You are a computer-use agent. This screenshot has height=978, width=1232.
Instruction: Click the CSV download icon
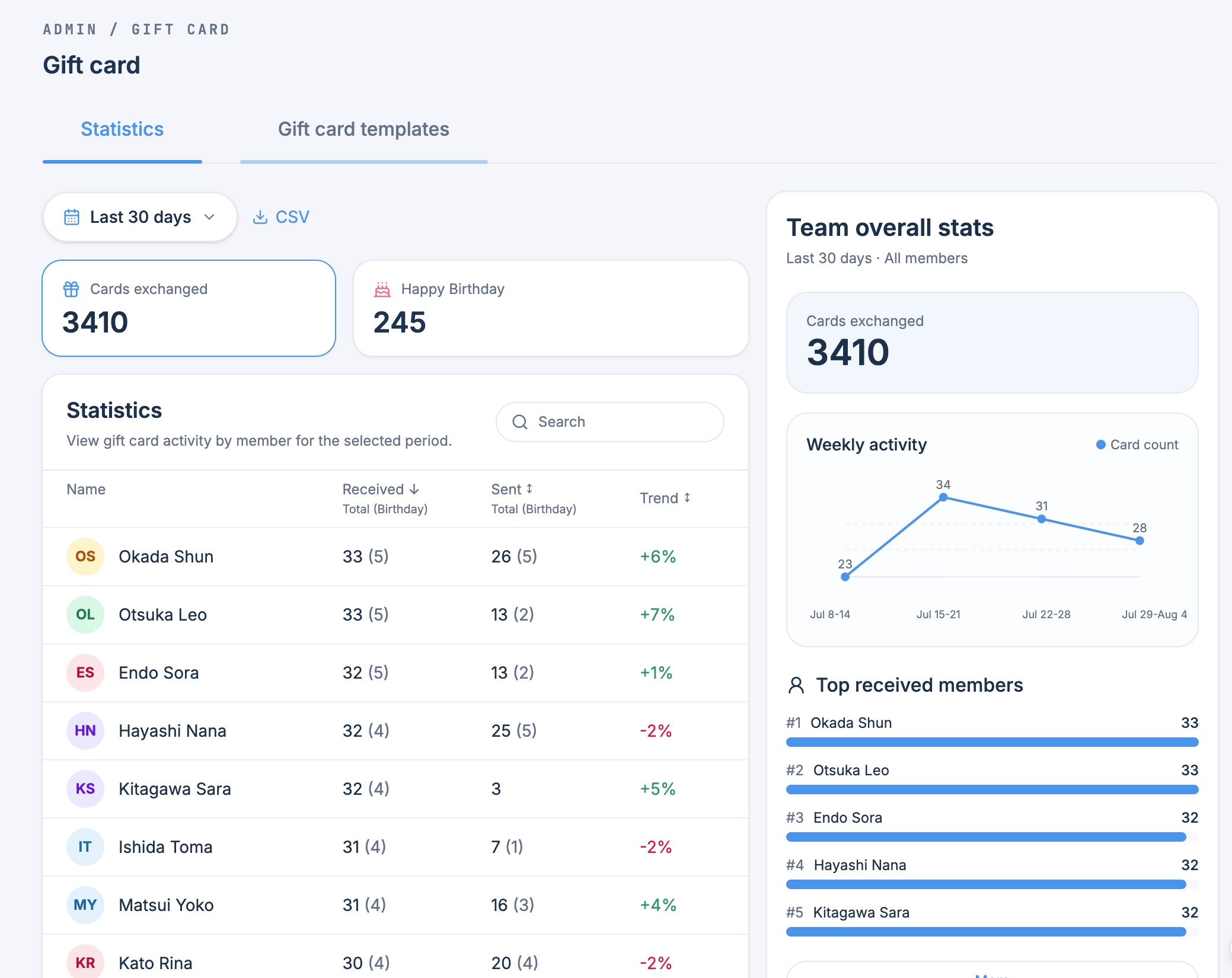260,217
